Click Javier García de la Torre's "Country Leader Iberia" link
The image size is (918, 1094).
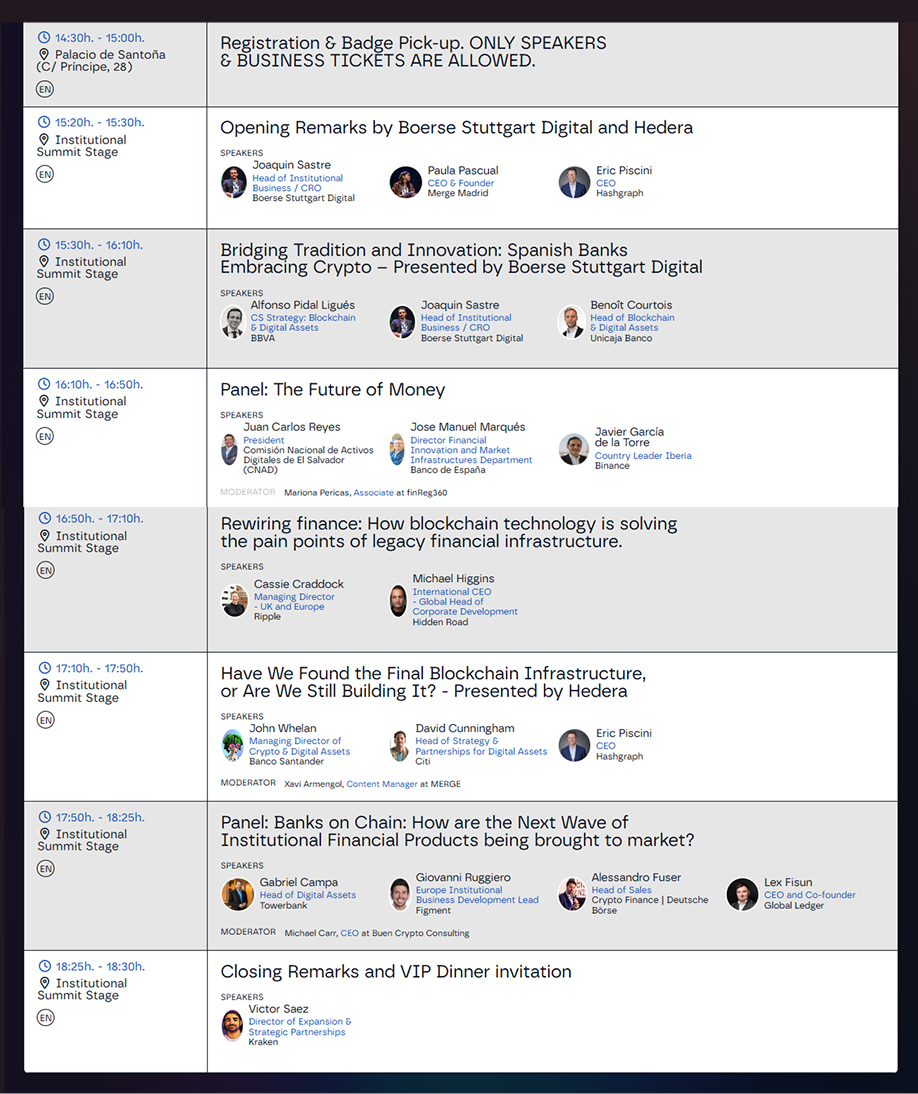(643, 456)
